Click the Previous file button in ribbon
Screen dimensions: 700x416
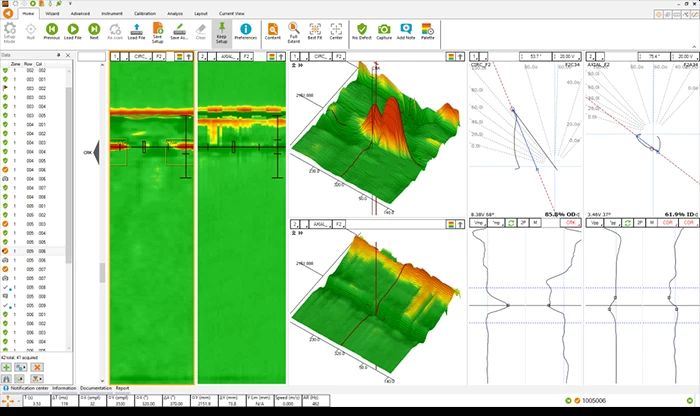(52, 29)
